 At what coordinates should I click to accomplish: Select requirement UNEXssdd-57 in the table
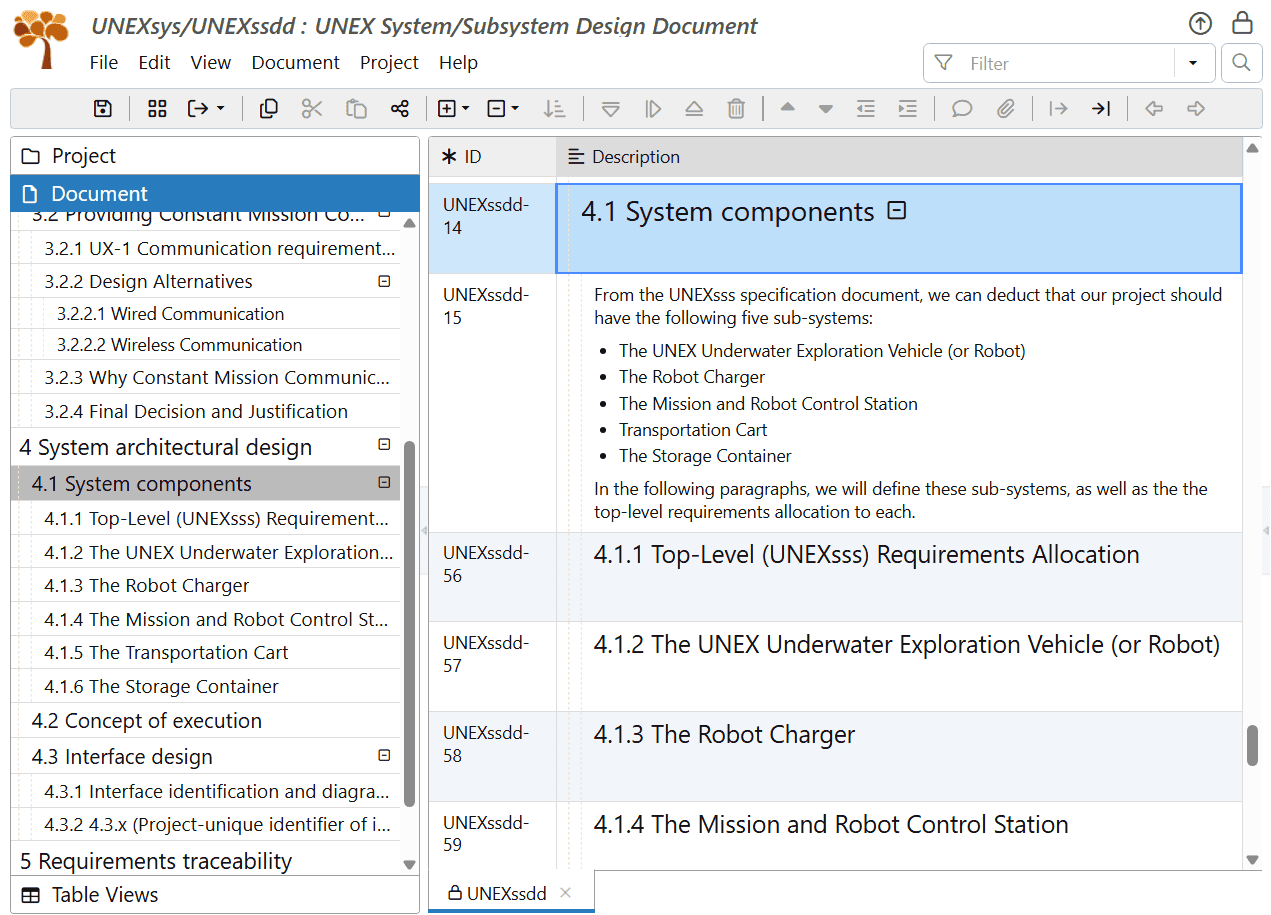pos(900,665)
